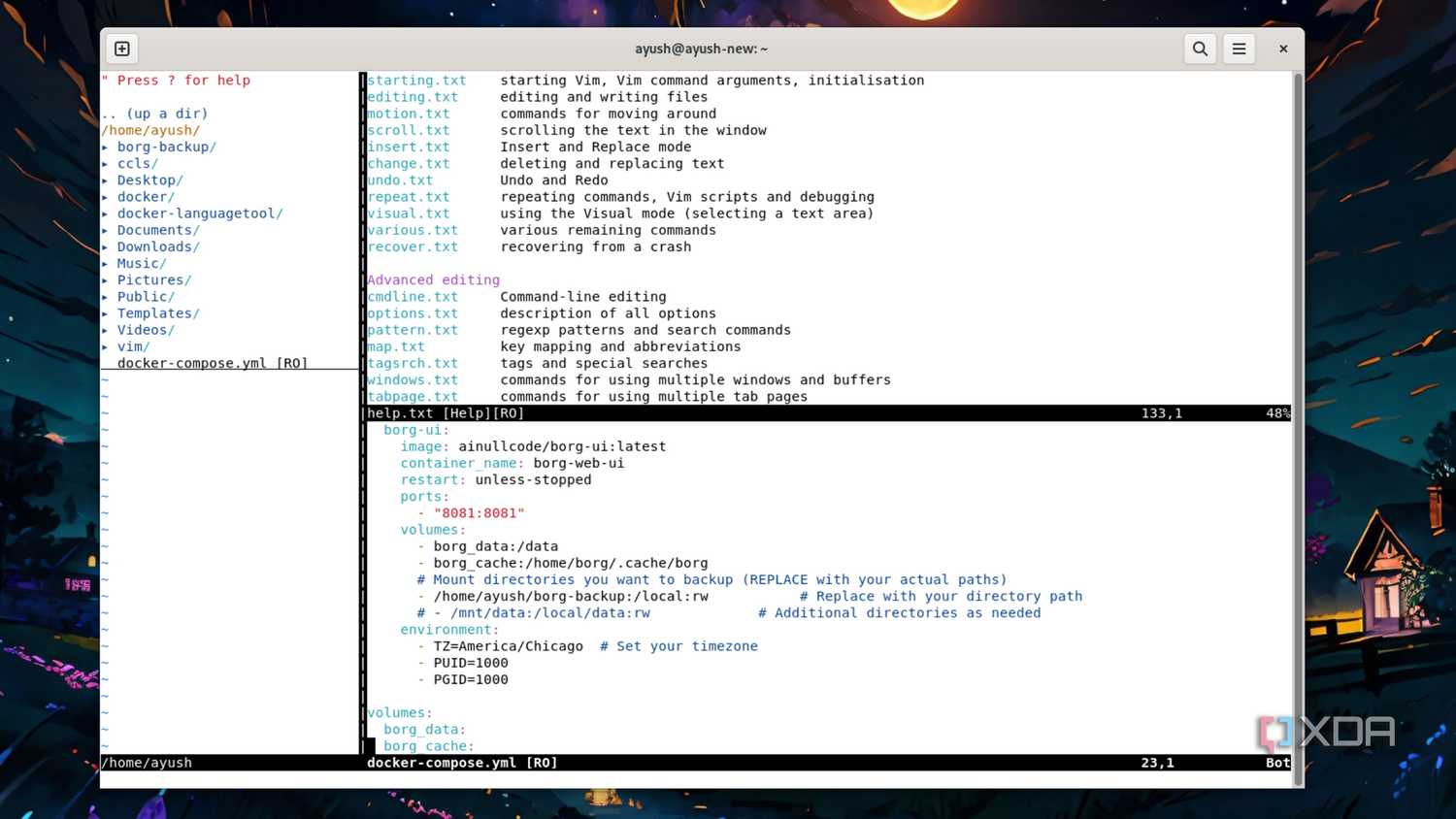The width and height of the screenshot is (1456, 819).
Task: Expand the borg-backup folder arrow
Action: click(x=105, y=147)
